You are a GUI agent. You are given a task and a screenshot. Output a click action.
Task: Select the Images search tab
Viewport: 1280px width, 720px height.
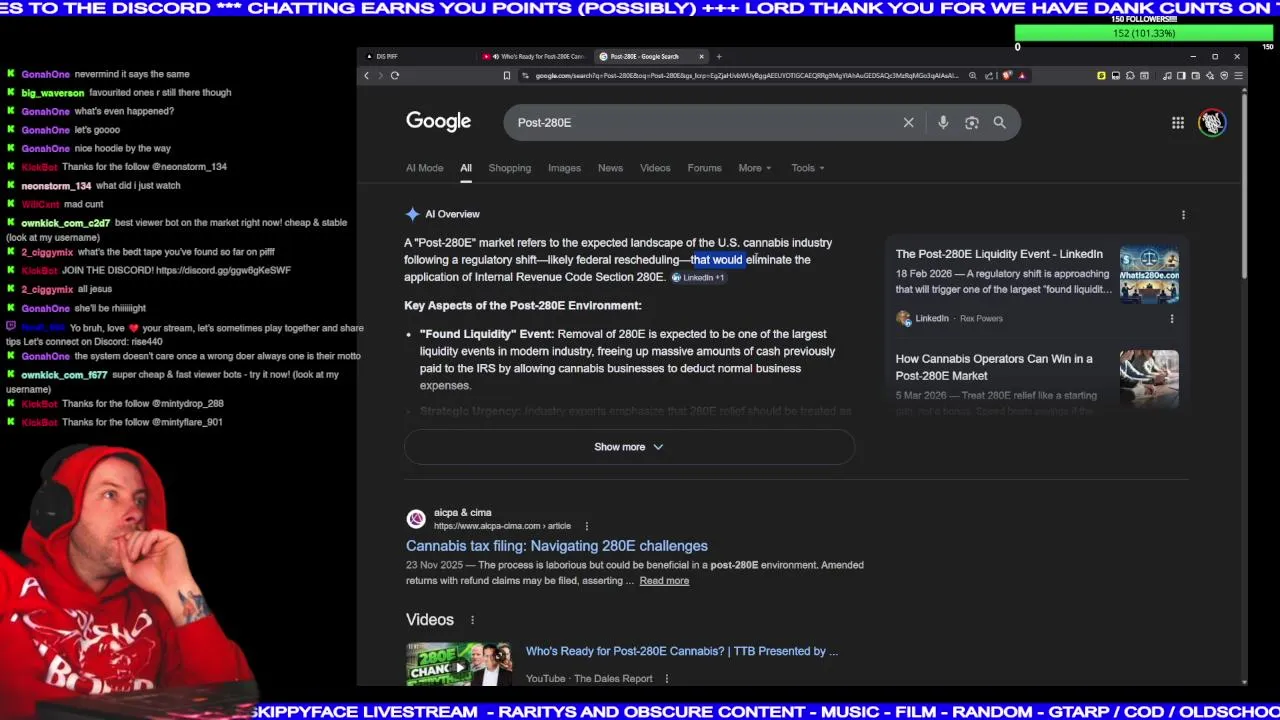click(x=564, y=168)
